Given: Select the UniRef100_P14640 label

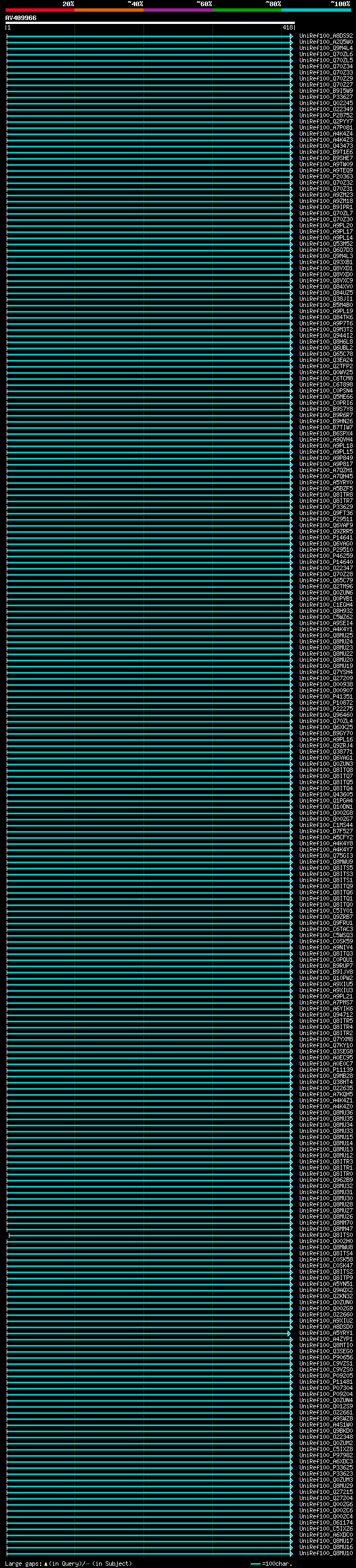Looking at the screenshot, I should (325, 562).
